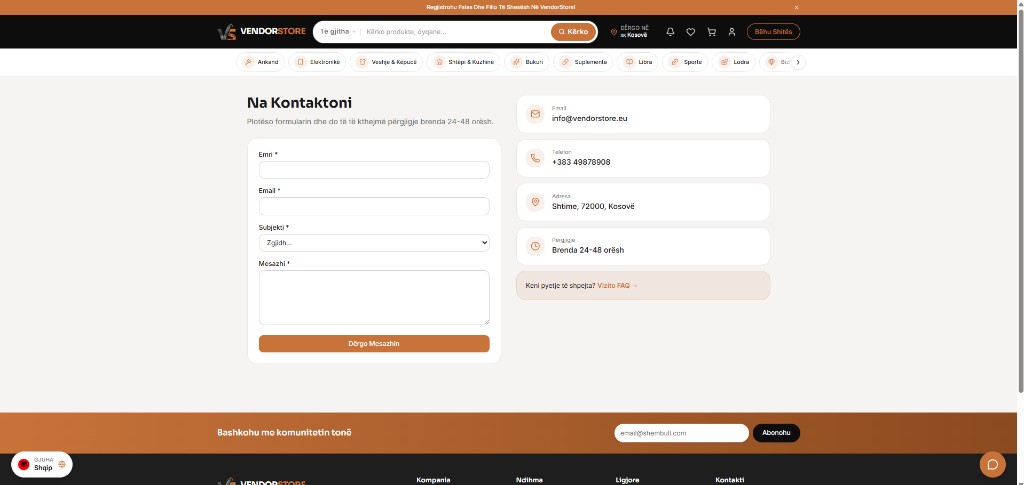This screenshot has width=1024, height=485.
Task: Click the delivery location pin Kosovë
Action: (630, 31)
